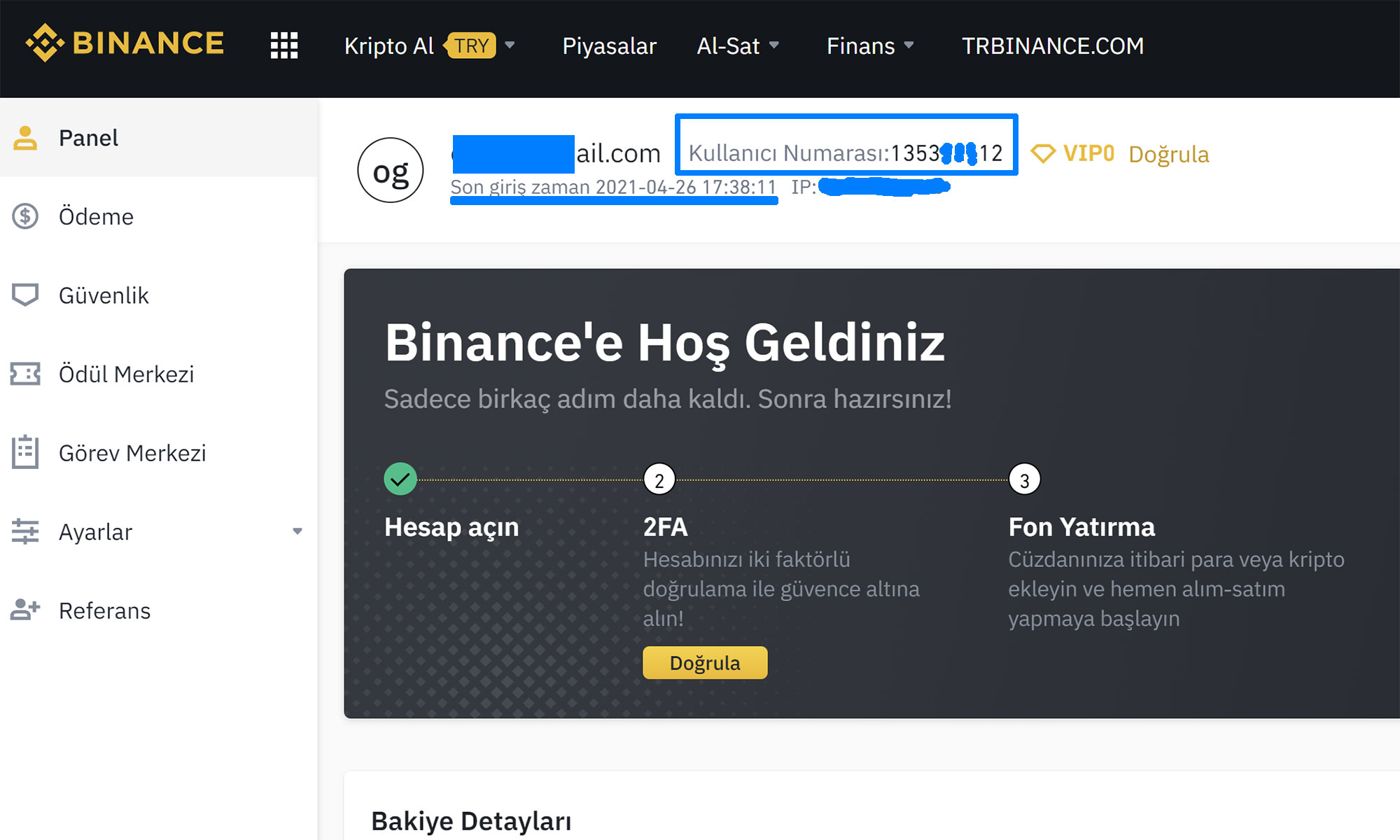1400x840 pixels.
Task: Expand the Kripto Al dropdown arrow
Action: [x=510, y=45]
